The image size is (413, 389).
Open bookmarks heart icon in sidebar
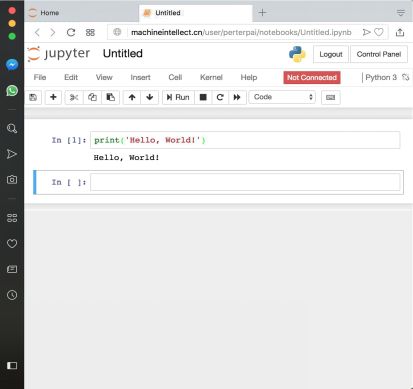pos(12,244)
